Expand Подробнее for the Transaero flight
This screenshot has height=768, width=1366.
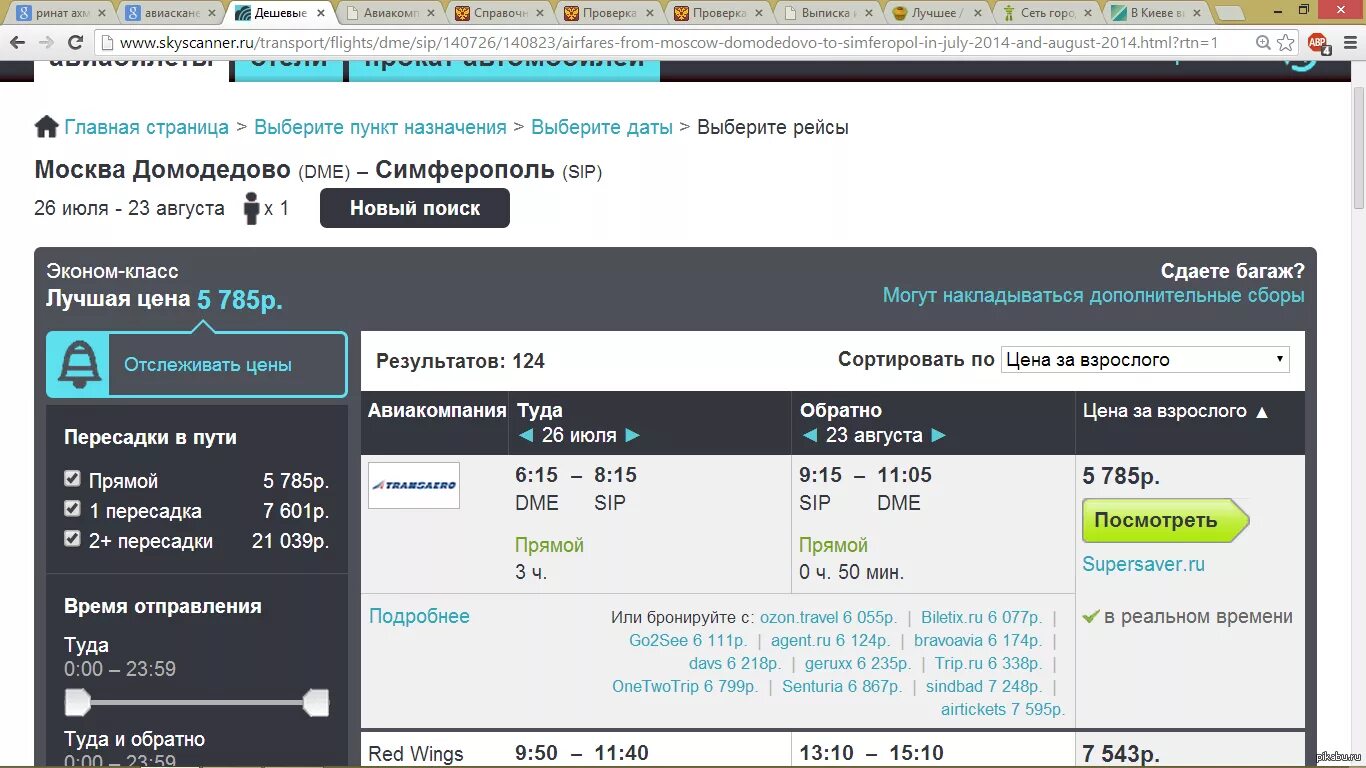(419, 616)
